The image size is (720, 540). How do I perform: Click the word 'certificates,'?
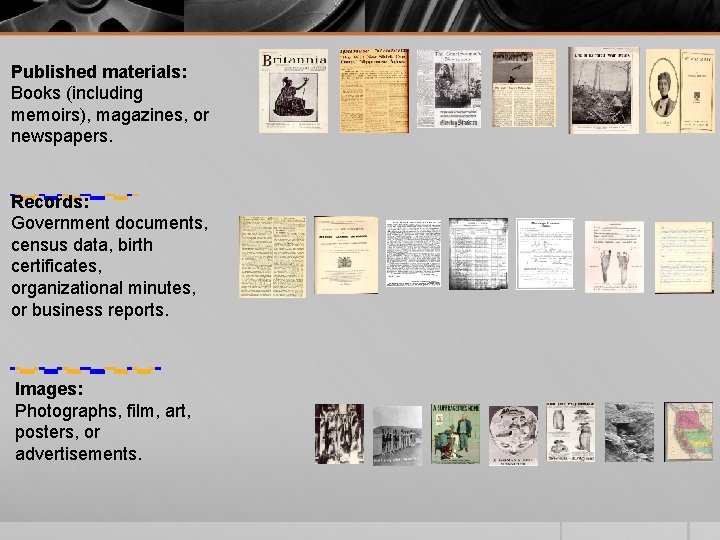57,266
